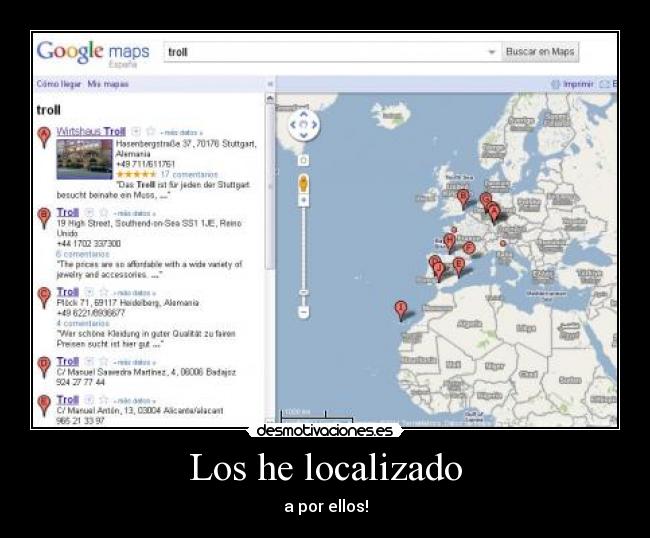
Task: Click list marker D for Badajoz result
Action: click(x=44, y=367)
